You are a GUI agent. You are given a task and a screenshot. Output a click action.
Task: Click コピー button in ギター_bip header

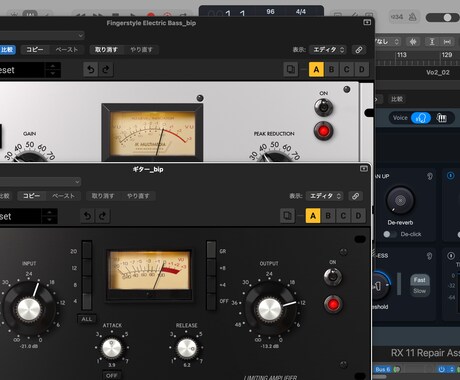tap(32, 196)
